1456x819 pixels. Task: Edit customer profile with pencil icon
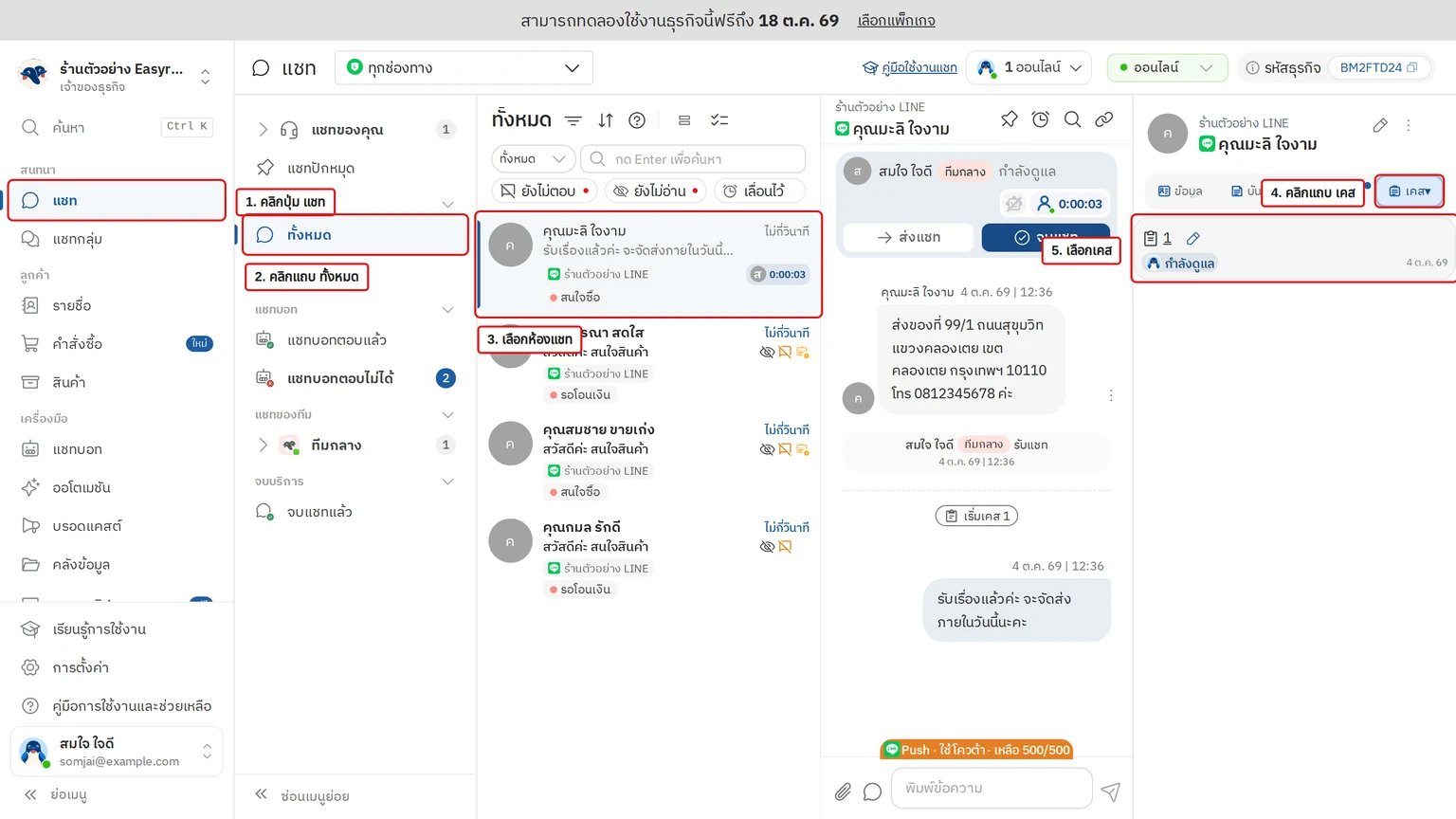(1380, 125)
